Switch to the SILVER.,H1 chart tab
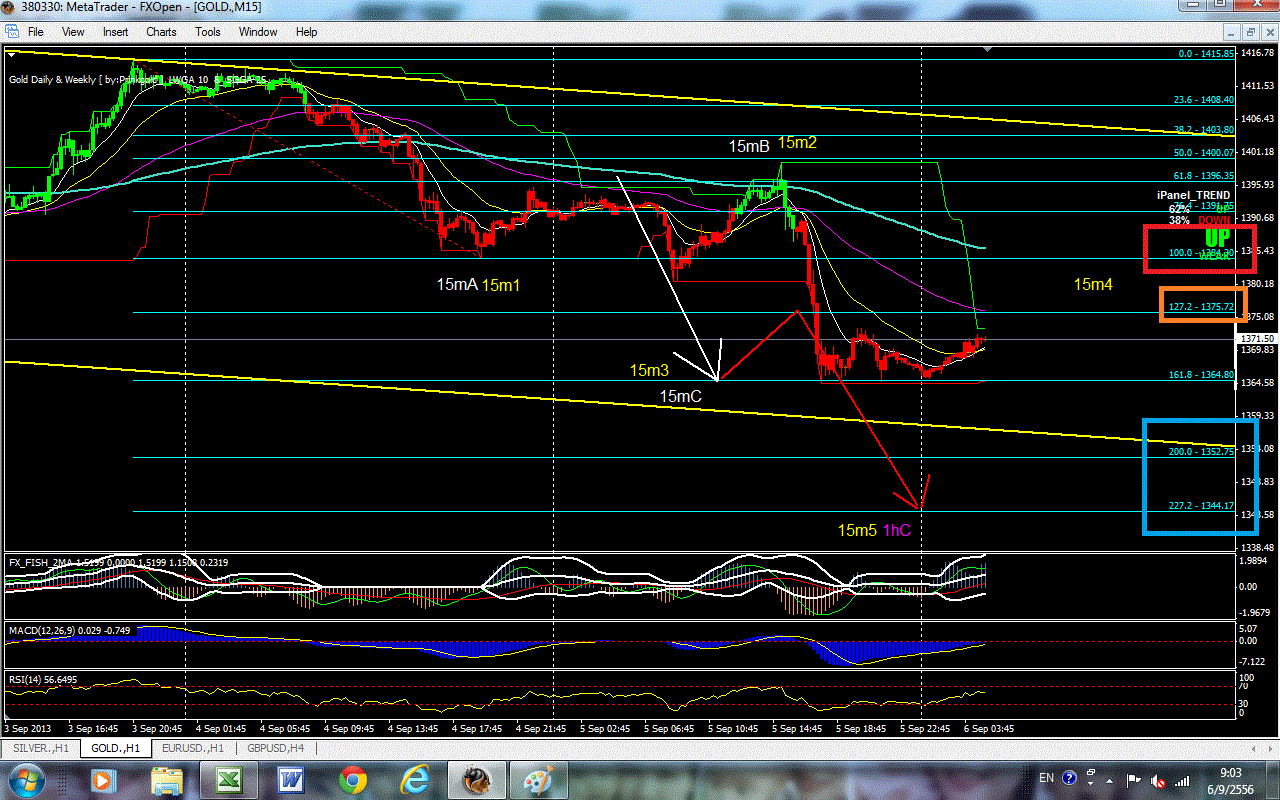The image size is (1280, 800). coord(39,748)
